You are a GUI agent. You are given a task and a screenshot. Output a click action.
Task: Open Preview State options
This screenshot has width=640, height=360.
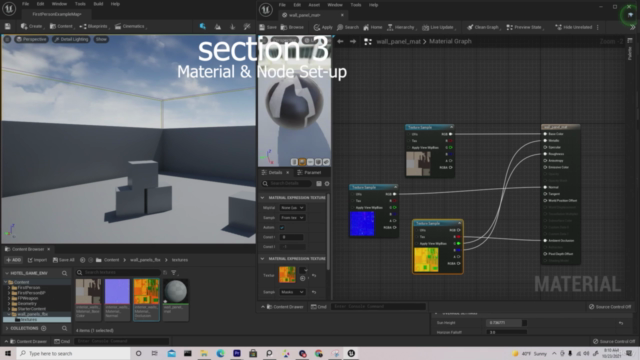point(525,27)
